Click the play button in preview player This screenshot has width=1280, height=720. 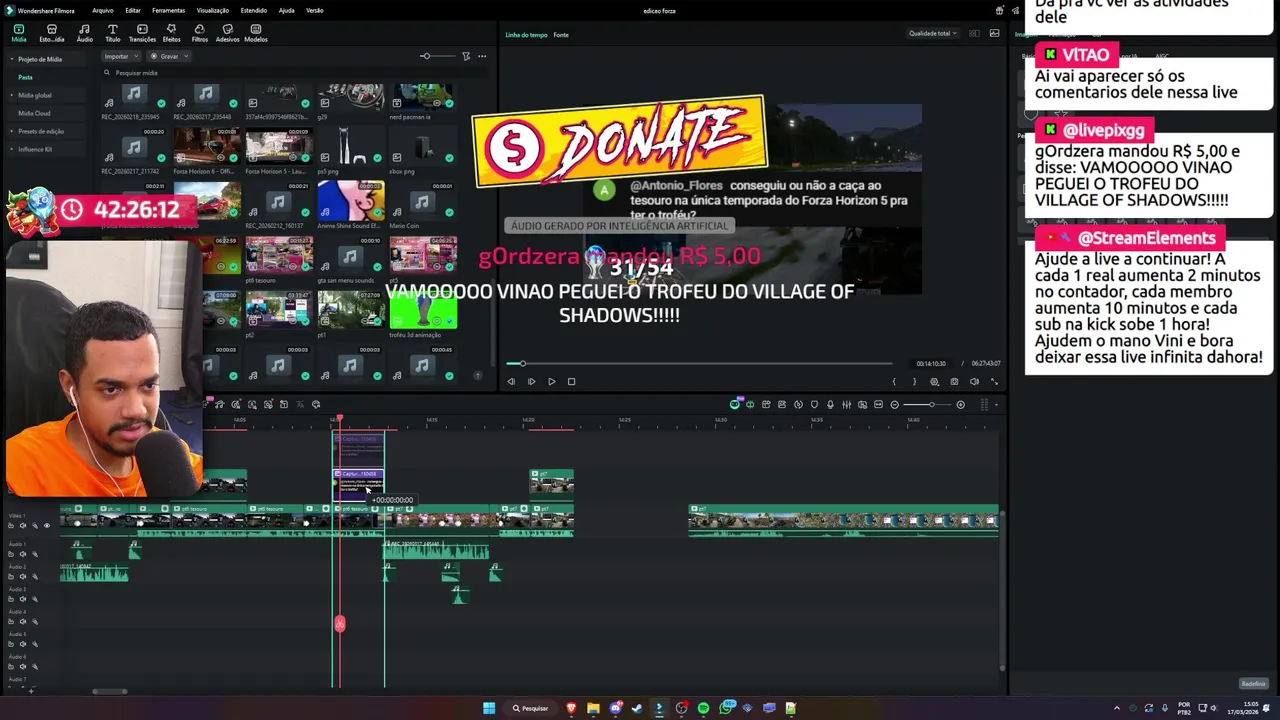pos(551,381)
